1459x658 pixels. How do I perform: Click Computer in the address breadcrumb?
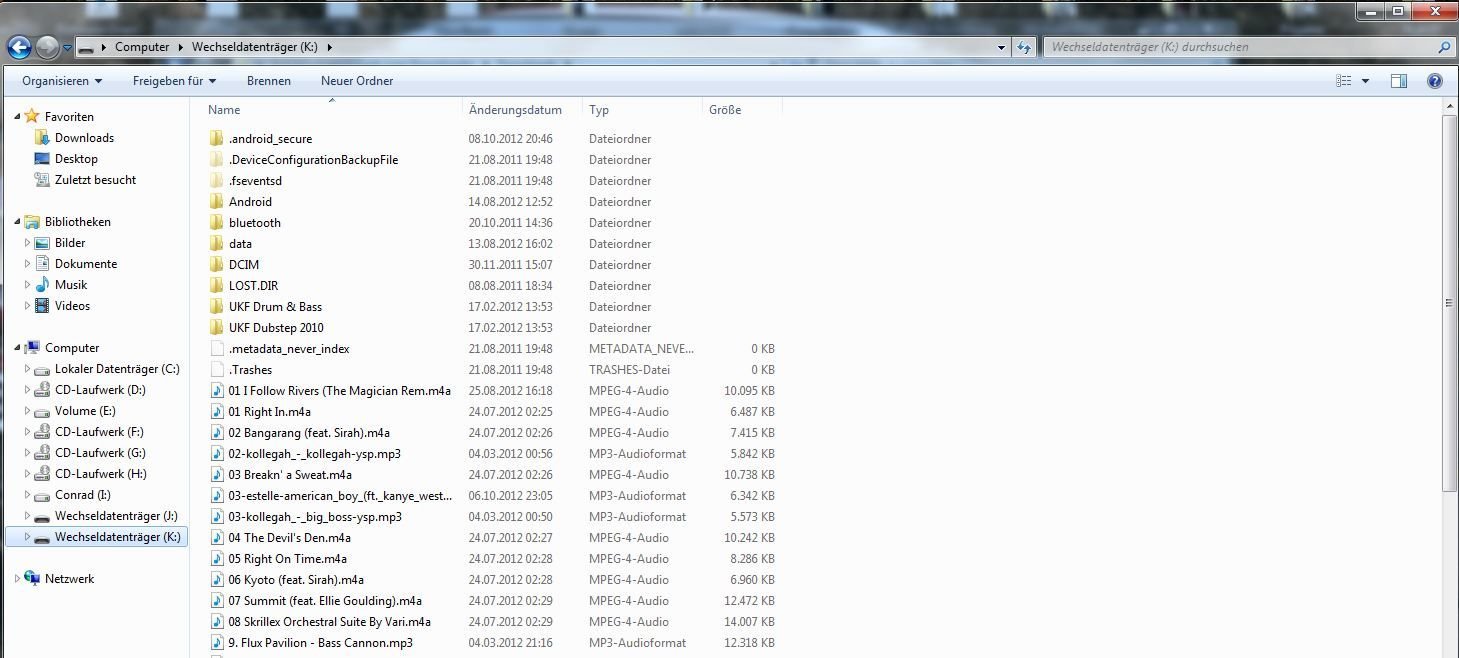click(142, 47)
